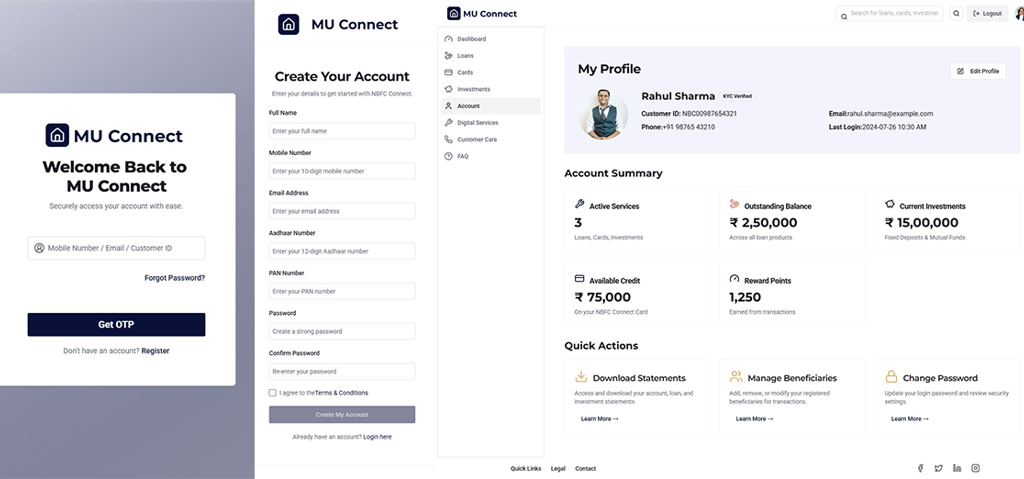Focus the Aadhaar Number input field
This screenshot has height=479, width=1024.
(x=342, y=251)
